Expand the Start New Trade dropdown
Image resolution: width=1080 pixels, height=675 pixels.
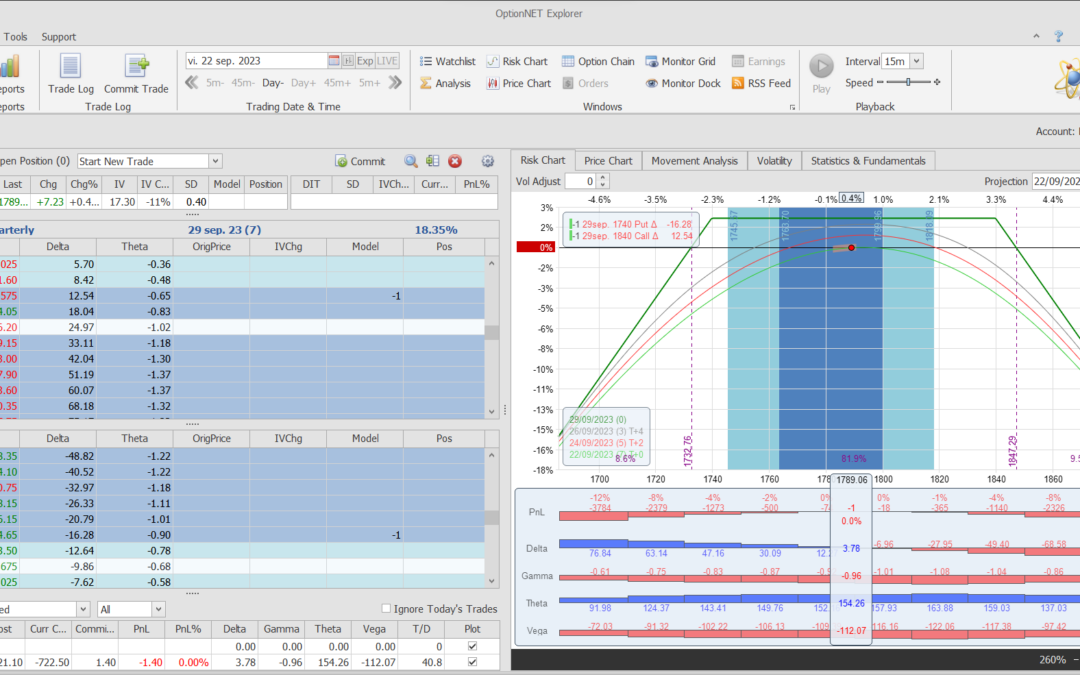point(215,161)
